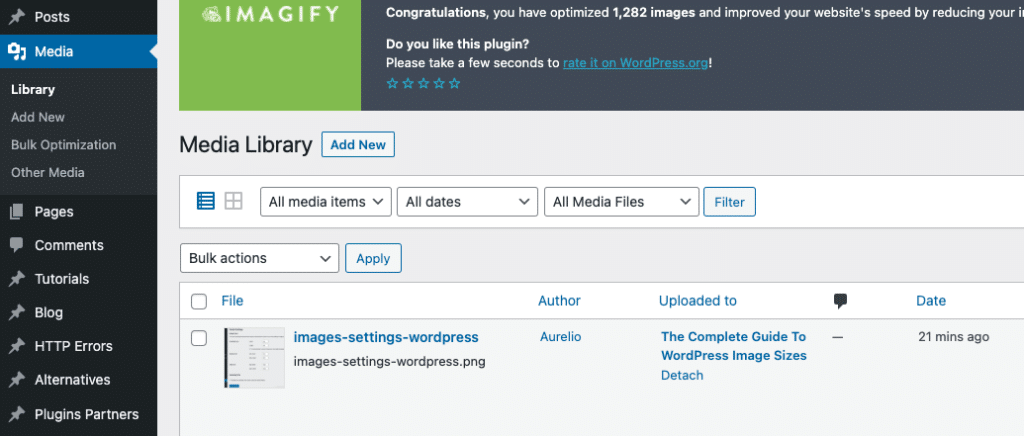Switch to list view icon
The height and width of the screenshot is (436, 1024).
[206, 201]
